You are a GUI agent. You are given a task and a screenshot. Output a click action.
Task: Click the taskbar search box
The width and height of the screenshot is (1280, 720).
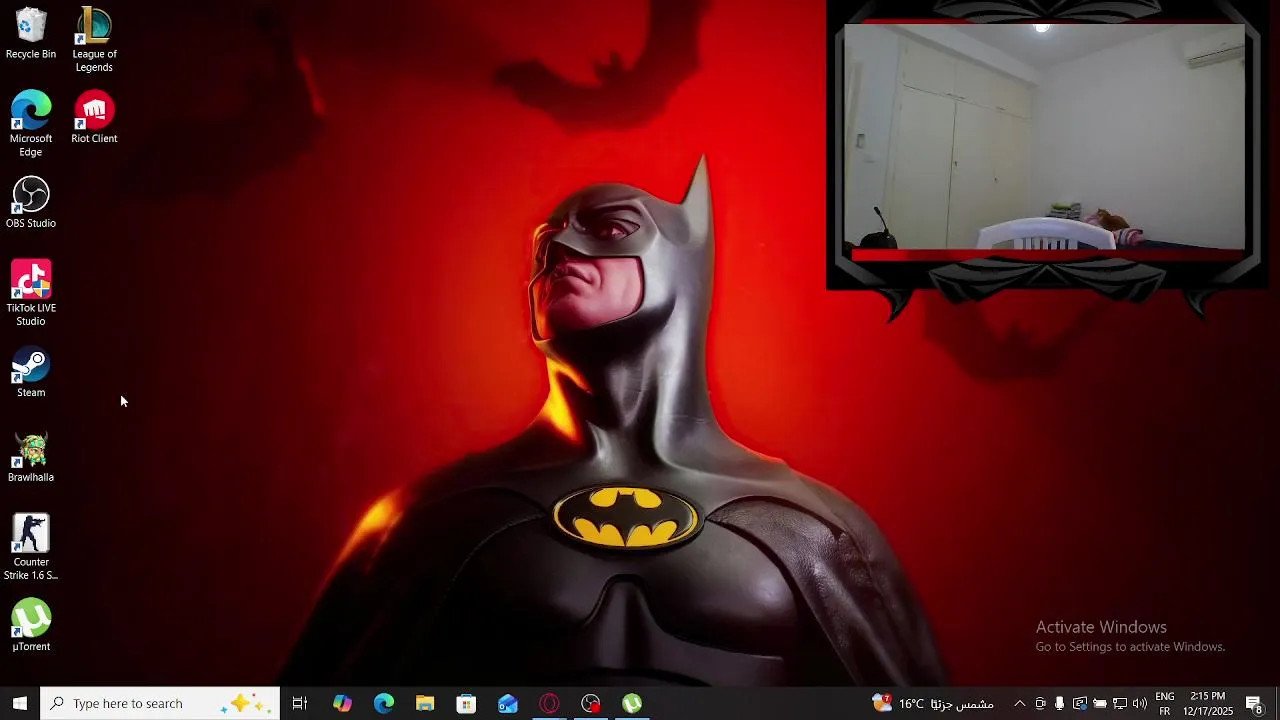(x=160, y=703)
